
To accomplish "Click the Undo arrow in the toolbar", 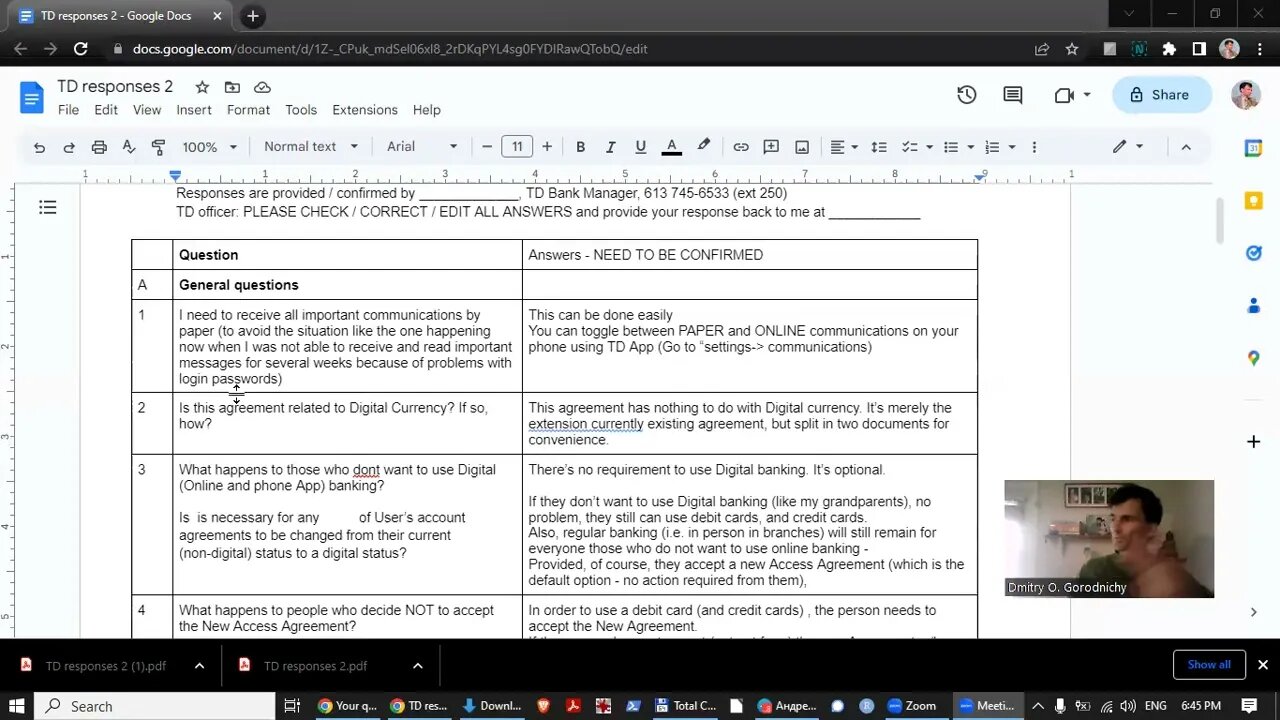I will 39,147.
